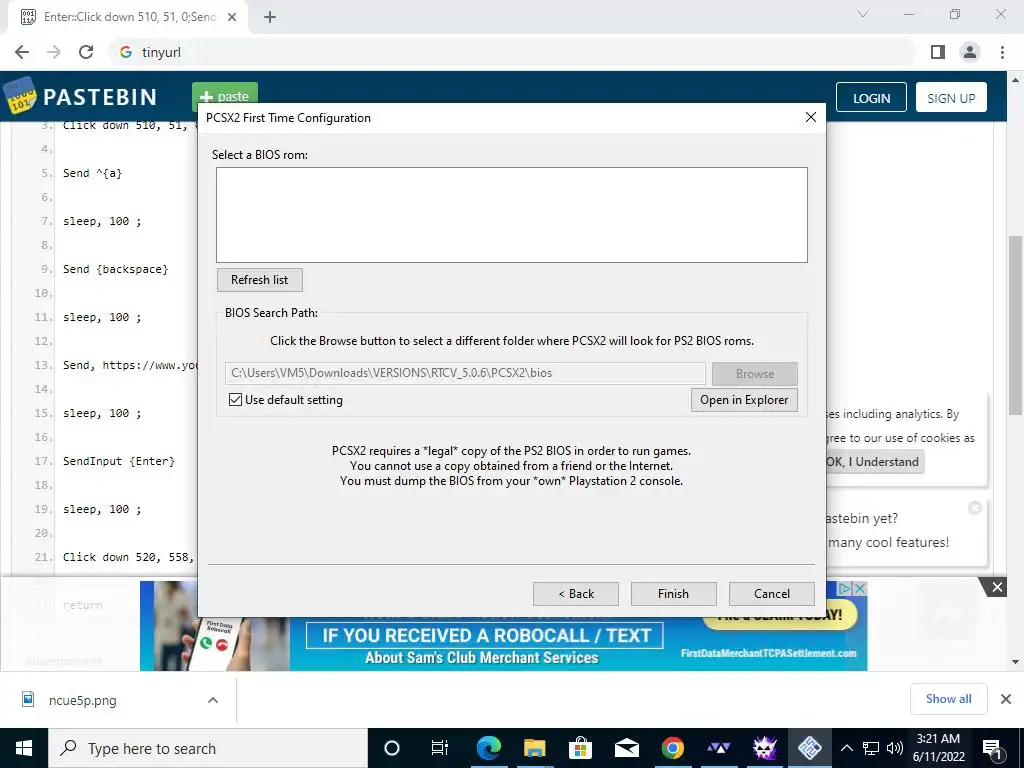Screen dimensions: 1024x768
Task: Click inside the BIOS rom list box
Action: coord(512,215)
